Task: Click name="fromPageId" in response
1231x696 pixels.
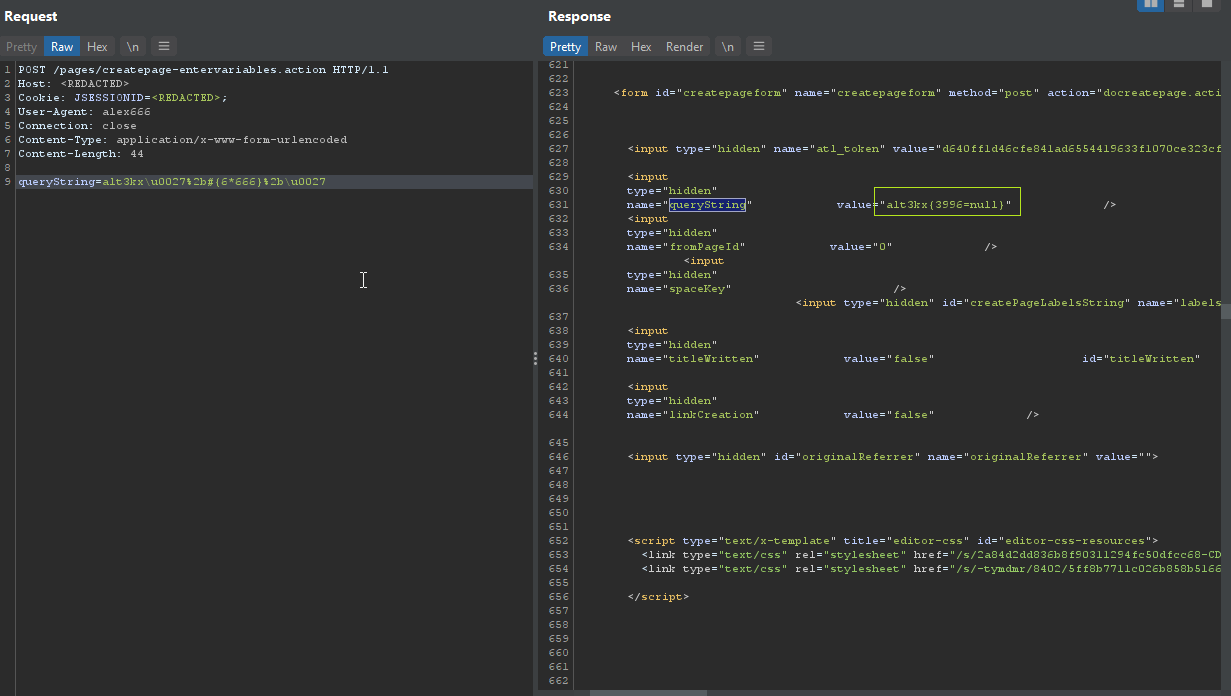Action: coord(686,247)
